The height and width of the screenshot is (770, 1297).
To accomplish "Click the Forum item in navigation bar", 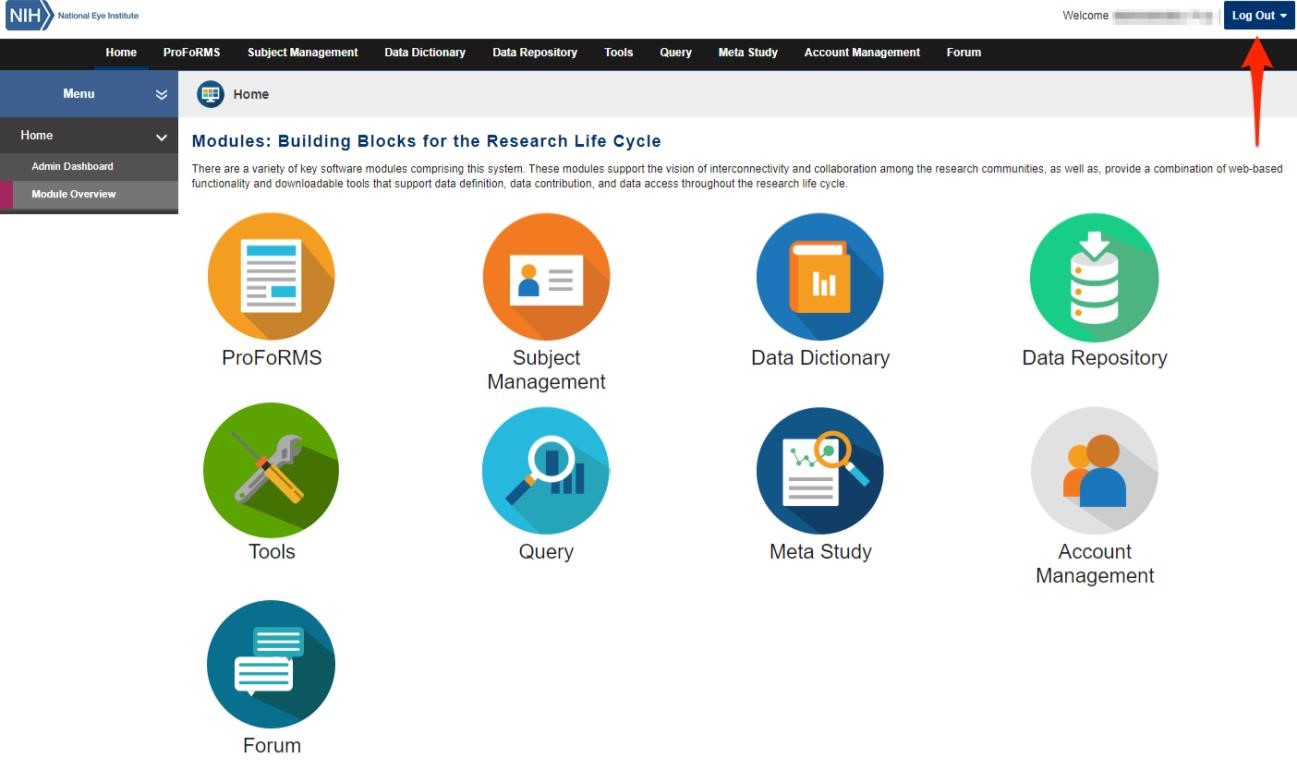I will pos(963,53).
